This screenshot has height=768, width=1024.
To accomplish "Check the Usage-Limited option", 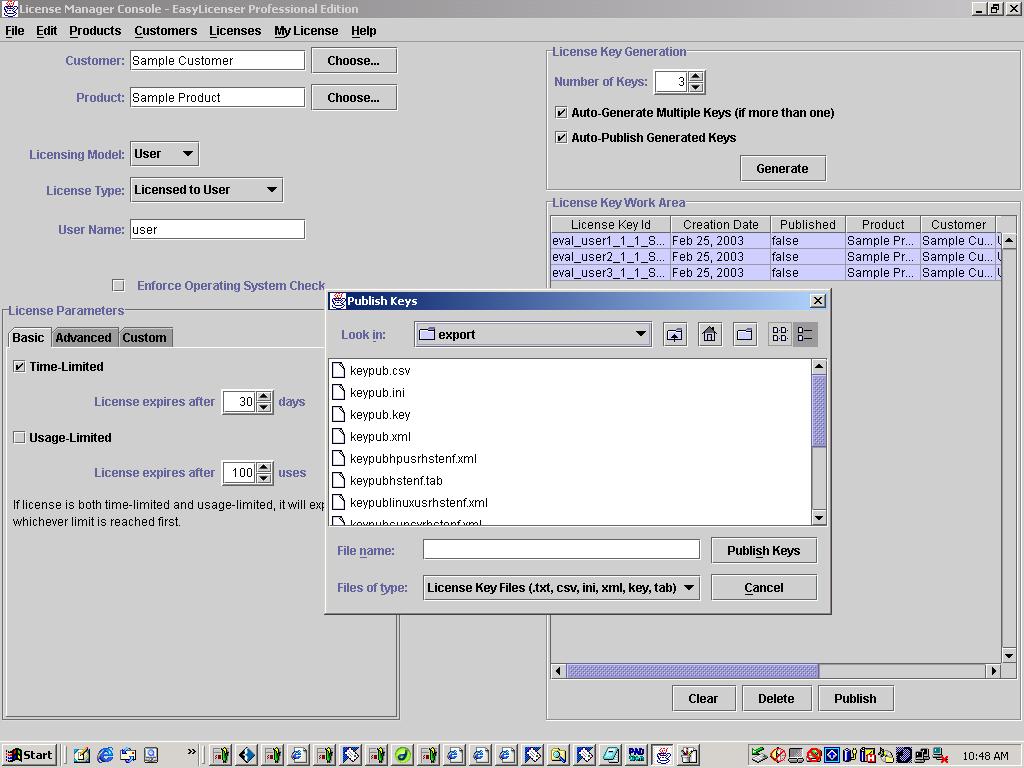I will click(20, 438).
